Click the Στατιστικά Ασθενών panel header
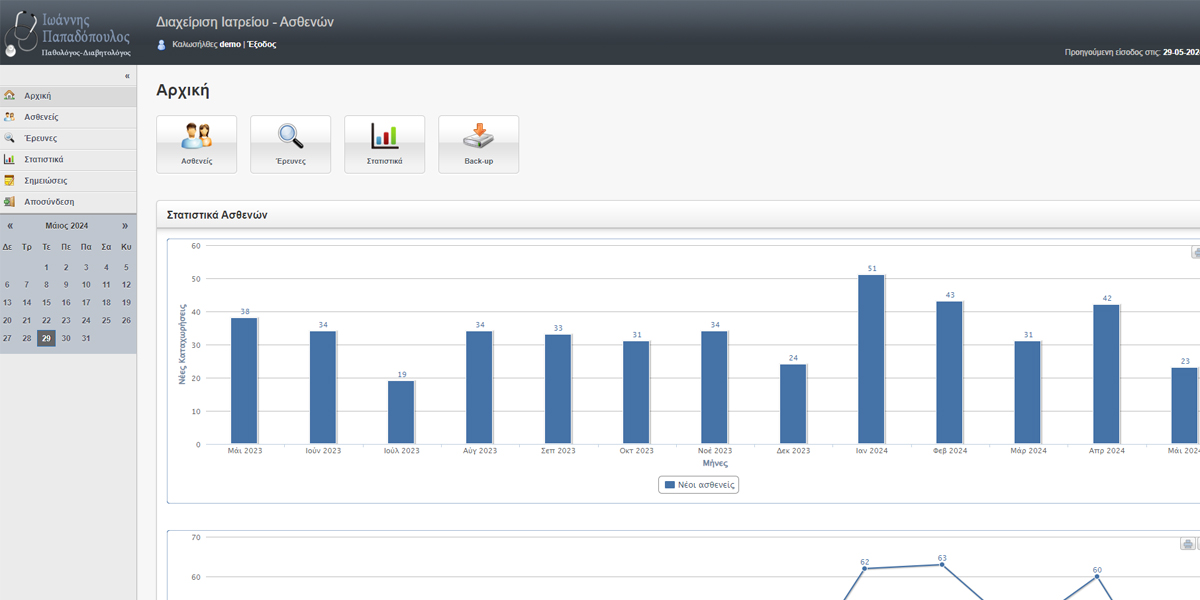Image resolution: width=1200 pixels, height=600 pixels. click(678, 215)
